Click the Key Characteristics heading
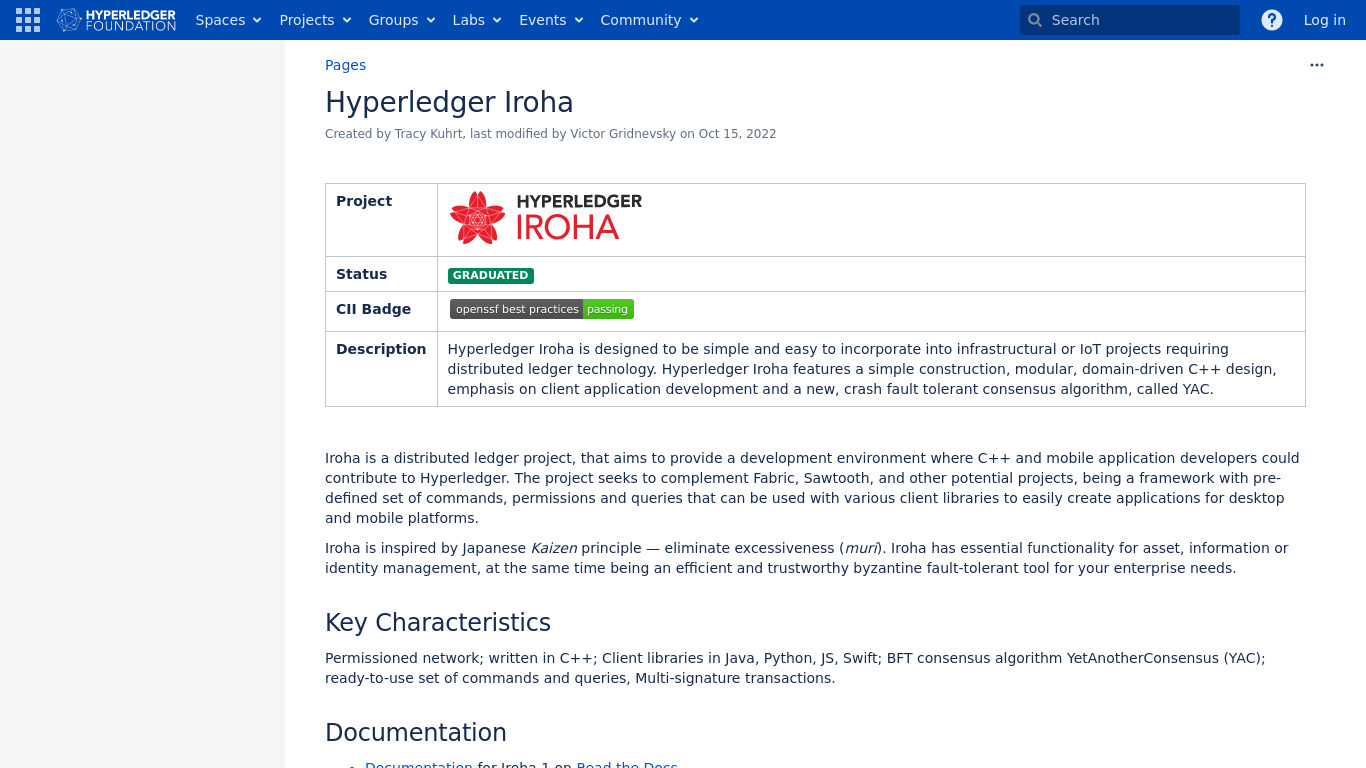Image resolution: width=1366 pixels, height=768 pixels. pos(438,622)
